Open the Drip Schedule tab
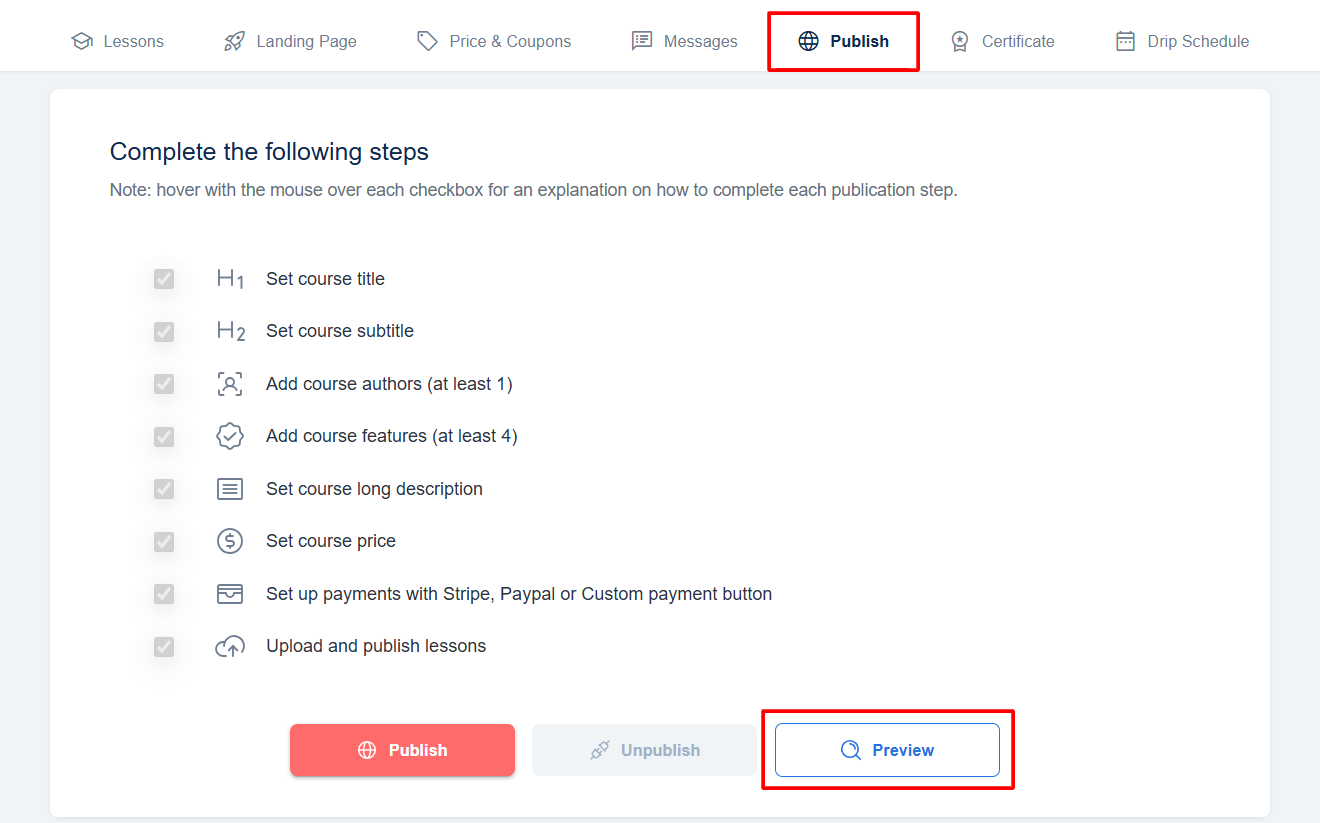Image resolution: width=1320 pixels, height=823 pixels. (x=1182, y=41)
